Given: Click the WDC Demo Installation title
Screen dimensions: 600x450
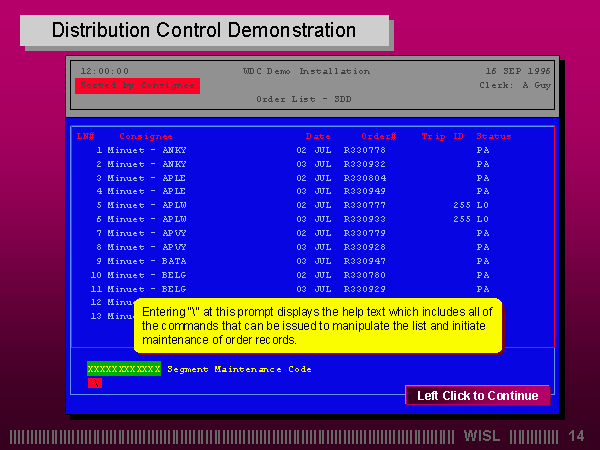Looking at the screenshot, I should coord(307,71).
